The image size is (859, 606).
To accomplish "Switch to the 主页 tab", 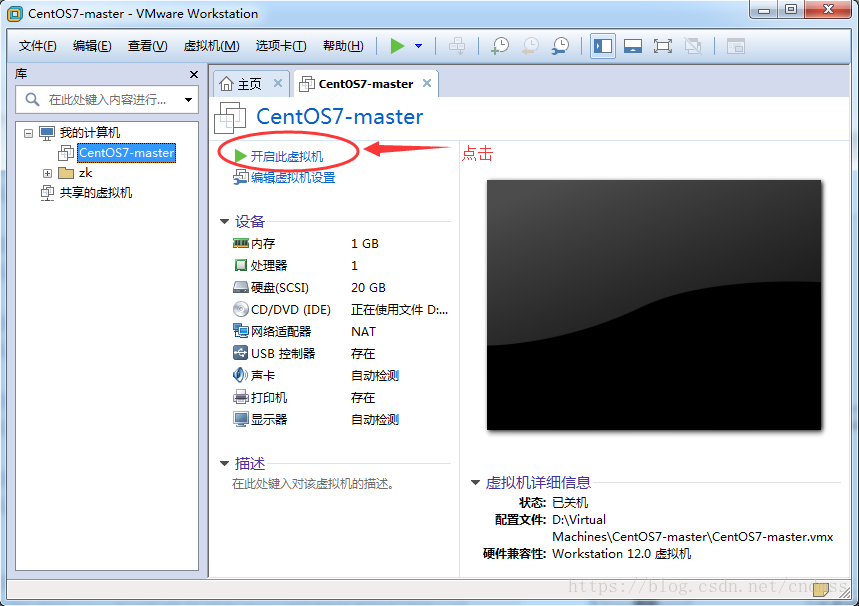I will [250, 84].
